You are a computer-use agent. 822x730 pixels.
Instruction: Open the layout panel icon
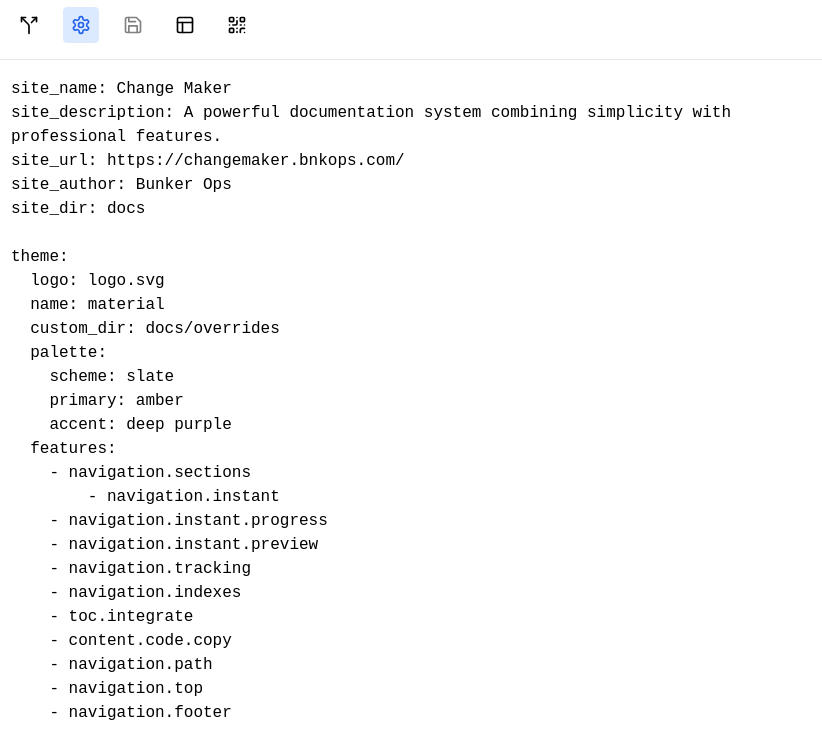(185, 25)
